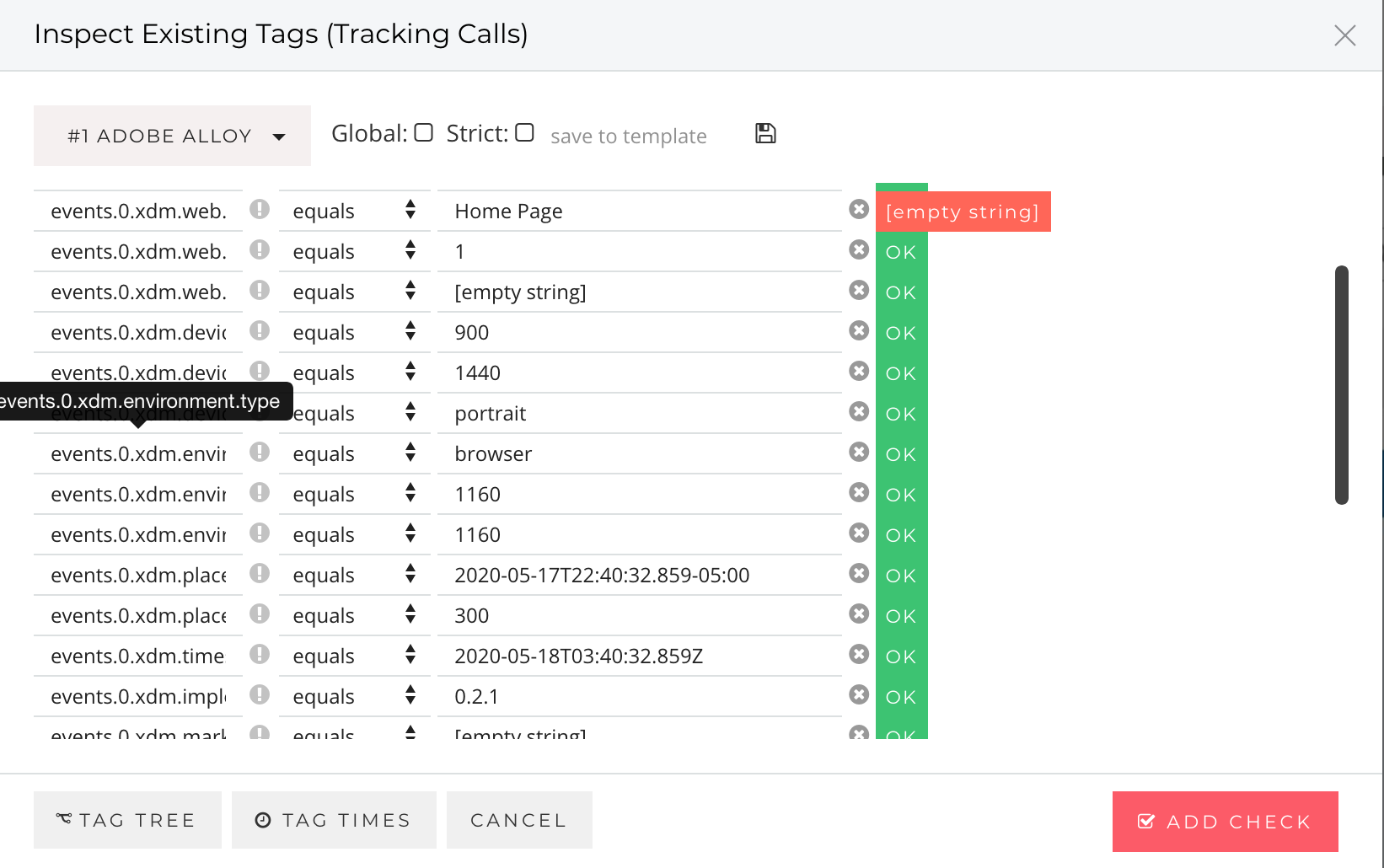This screenshot has height=868, width=1384.
Task: Click info icon on the 900 row
Action: pos(260,330)
